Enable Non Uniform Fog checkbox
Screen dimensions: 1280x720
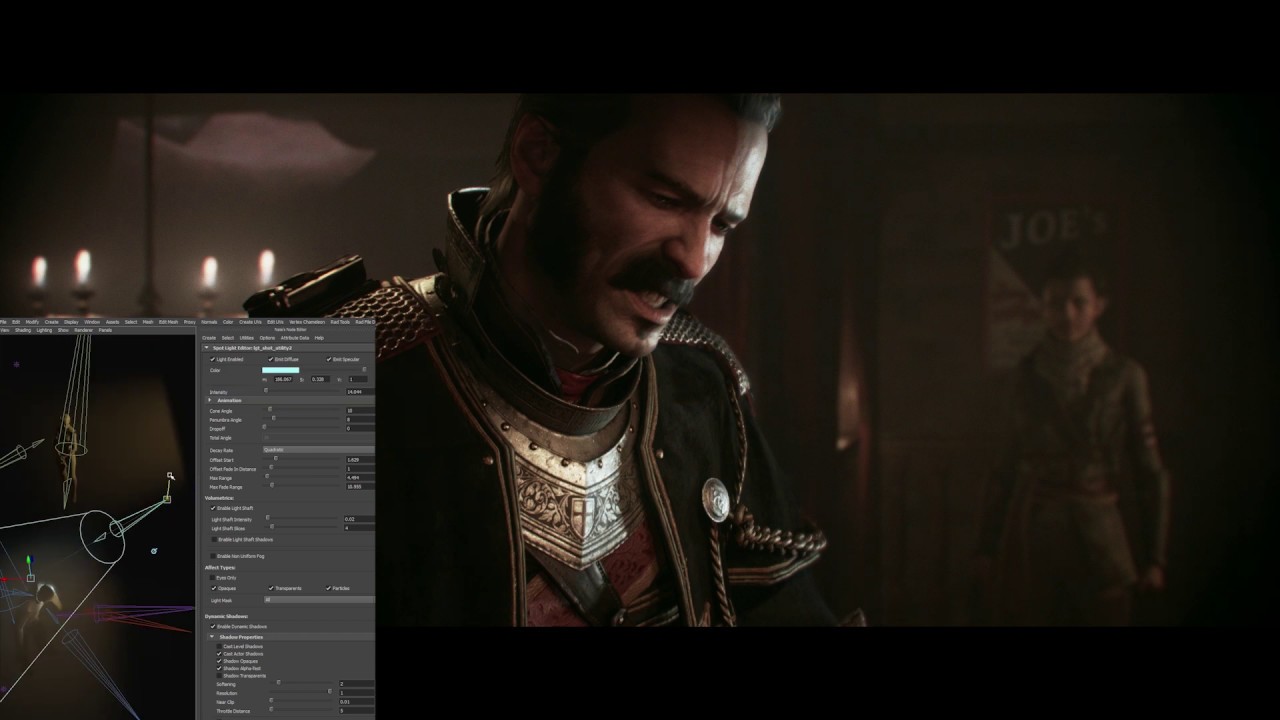coord(213,556)
